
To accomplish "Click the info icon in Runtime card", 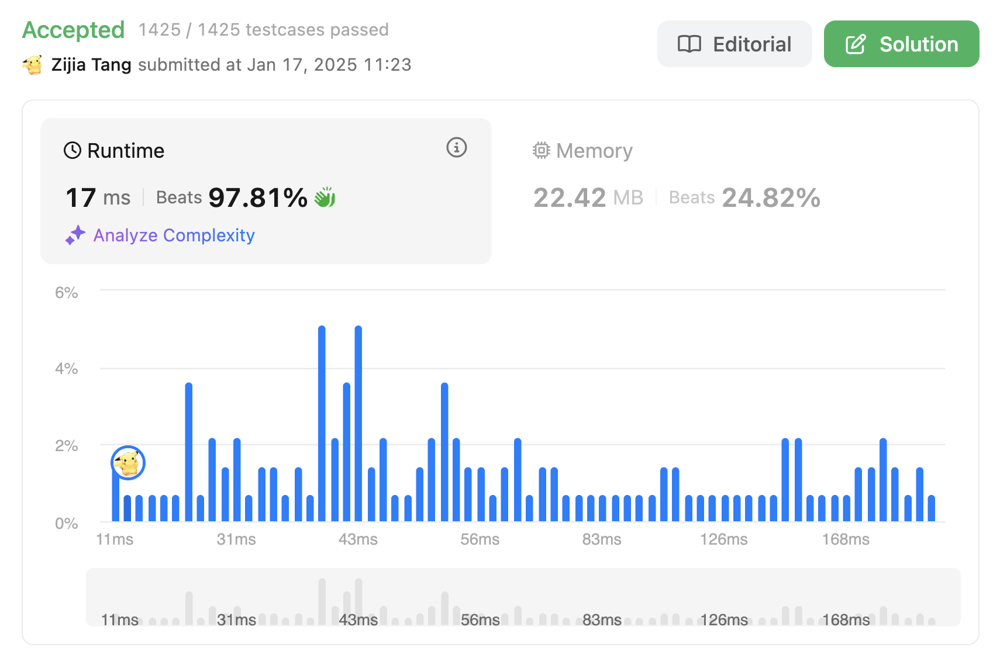I will pos(456,148).
